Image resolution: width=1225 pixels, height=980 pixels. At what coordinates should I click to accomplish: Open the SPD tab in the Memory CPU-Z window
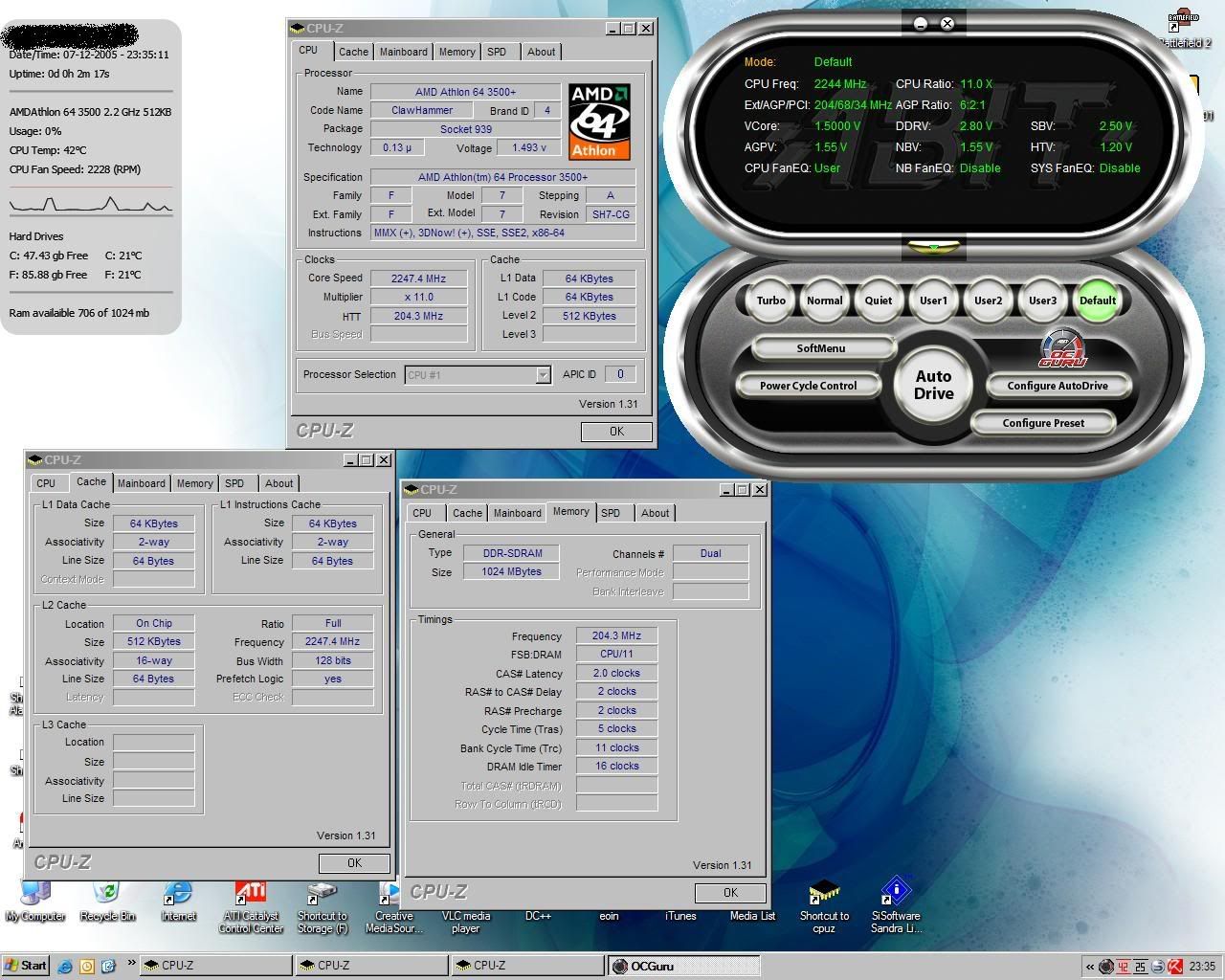pos(611,513)
